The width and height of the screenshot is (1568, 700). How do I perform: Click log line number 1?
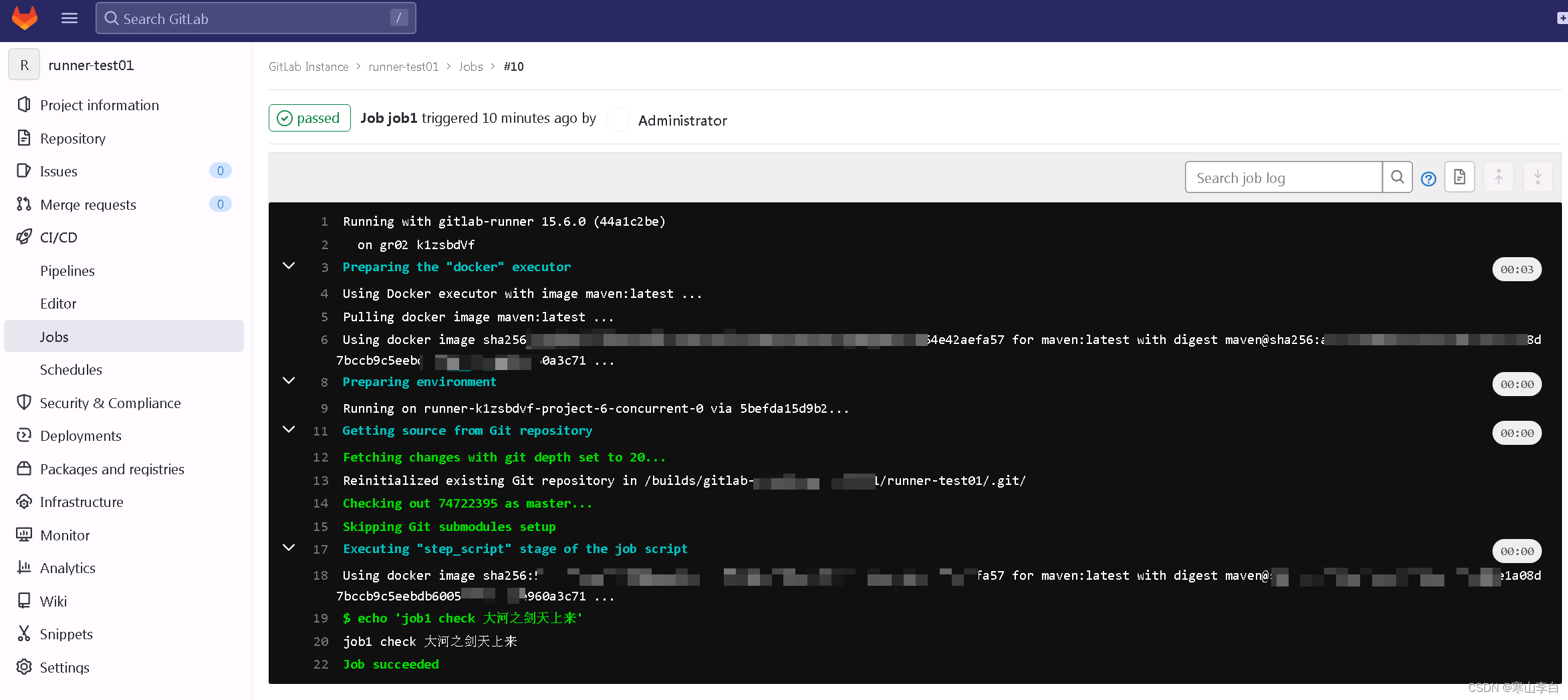click(324, 221)
